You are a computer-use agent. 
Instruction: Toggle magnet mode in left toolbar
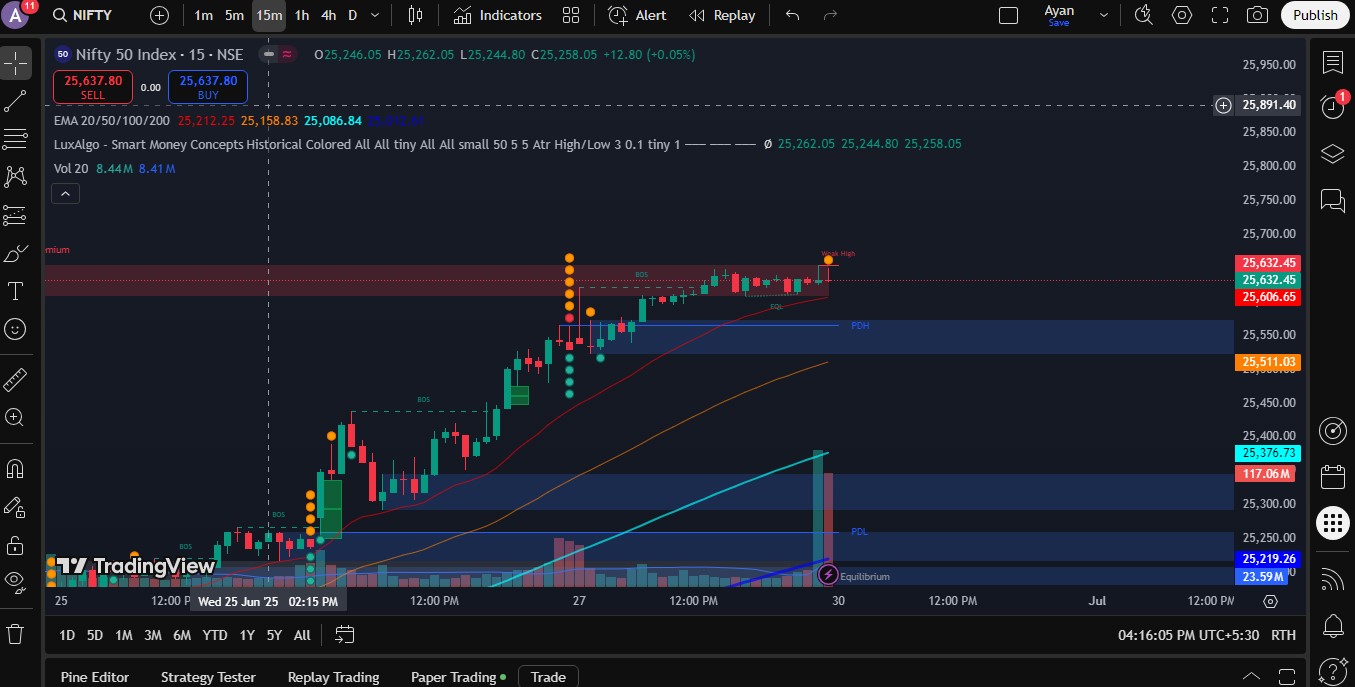(15, 468)
